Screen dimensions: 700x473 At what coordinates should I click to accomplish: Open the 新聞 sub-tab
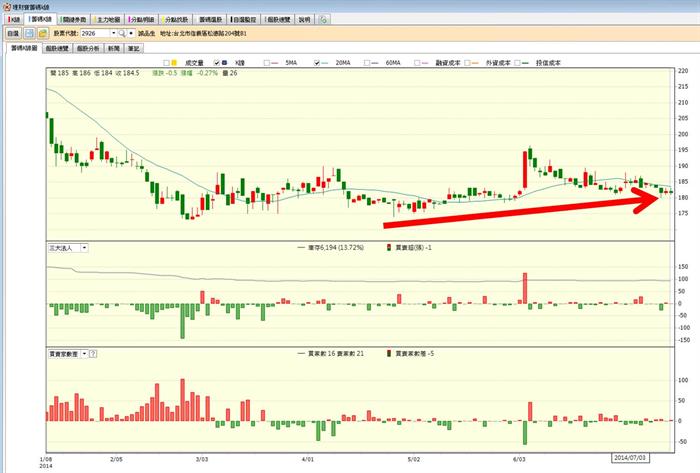(x=114, y=48)
